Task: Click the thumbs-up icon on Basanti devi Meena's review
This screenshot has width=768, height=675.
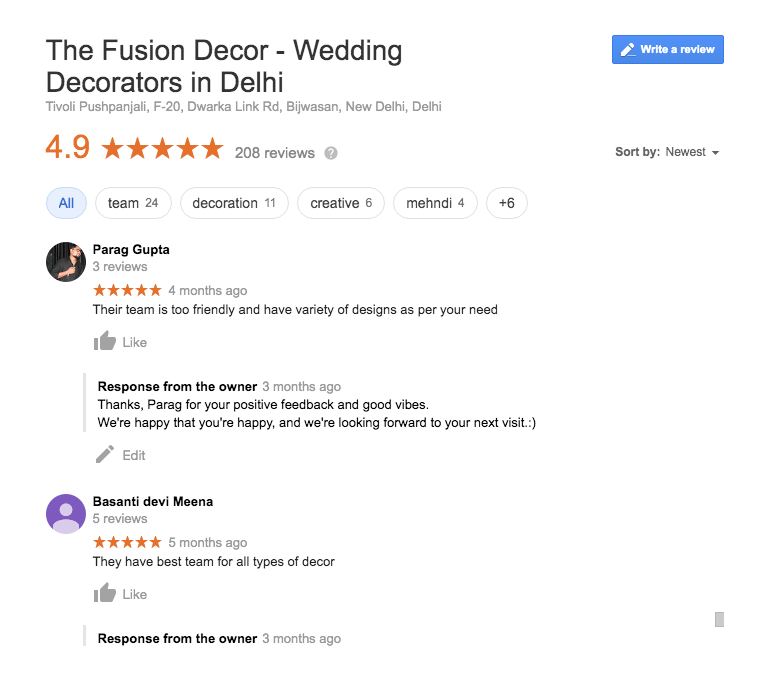Action: click(x=105, y=594)
